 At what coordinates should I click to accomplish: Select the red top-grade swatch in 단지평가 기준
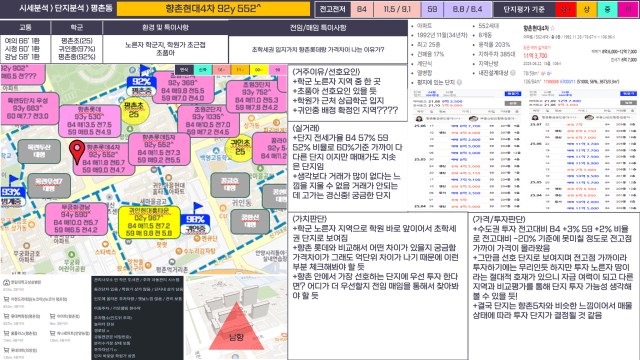coord(566,9)
